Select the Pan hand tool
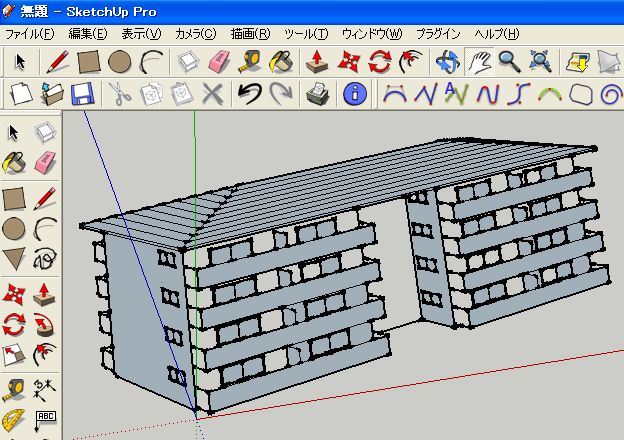624x440 pixels. pyautogui.click(x=479, y=62)
